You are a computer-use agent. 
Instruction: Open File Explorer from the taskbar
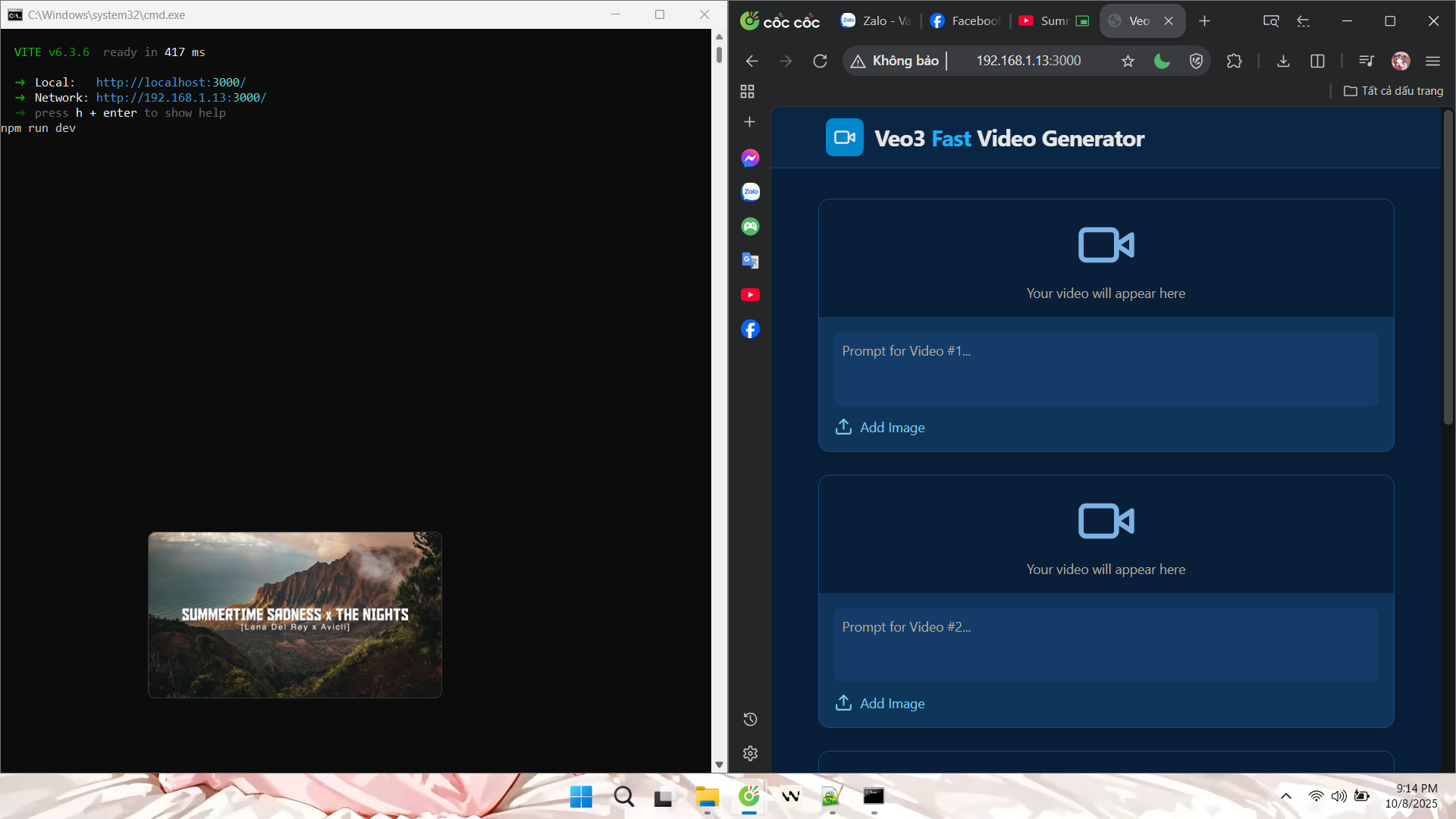(707, 796)
